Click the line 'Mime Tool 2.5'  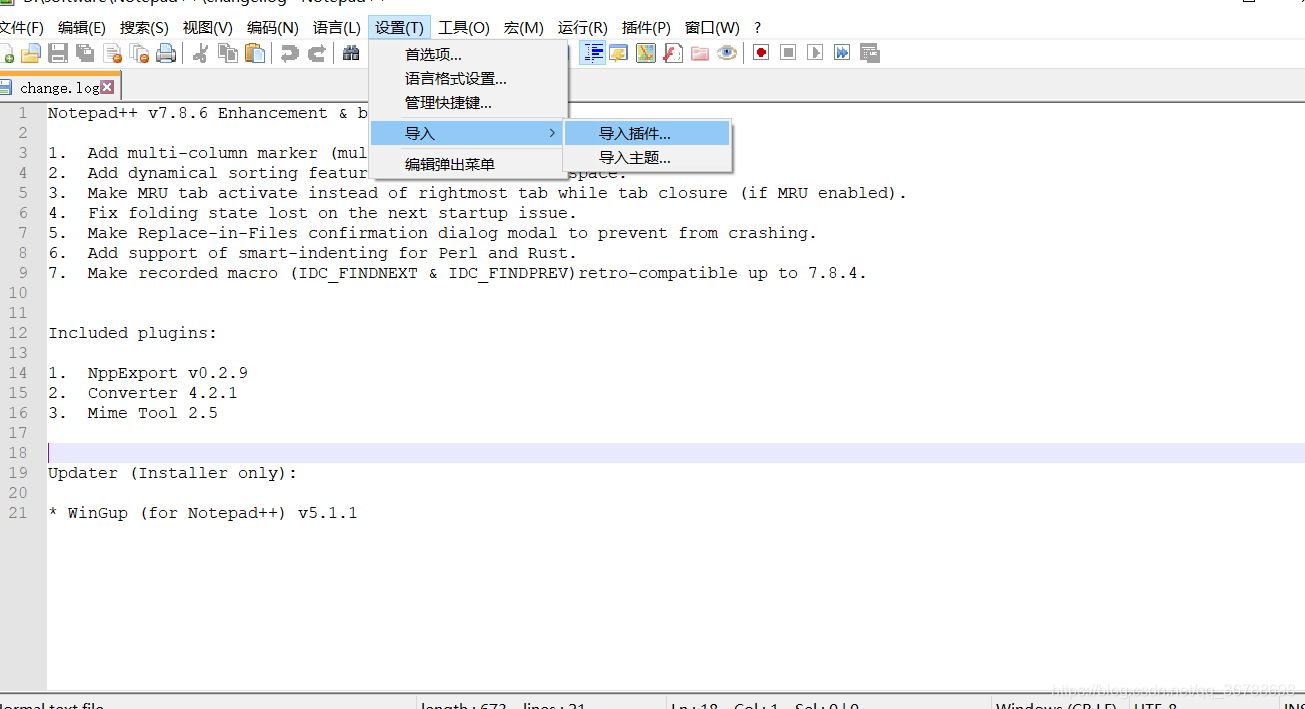click(133, 413)
